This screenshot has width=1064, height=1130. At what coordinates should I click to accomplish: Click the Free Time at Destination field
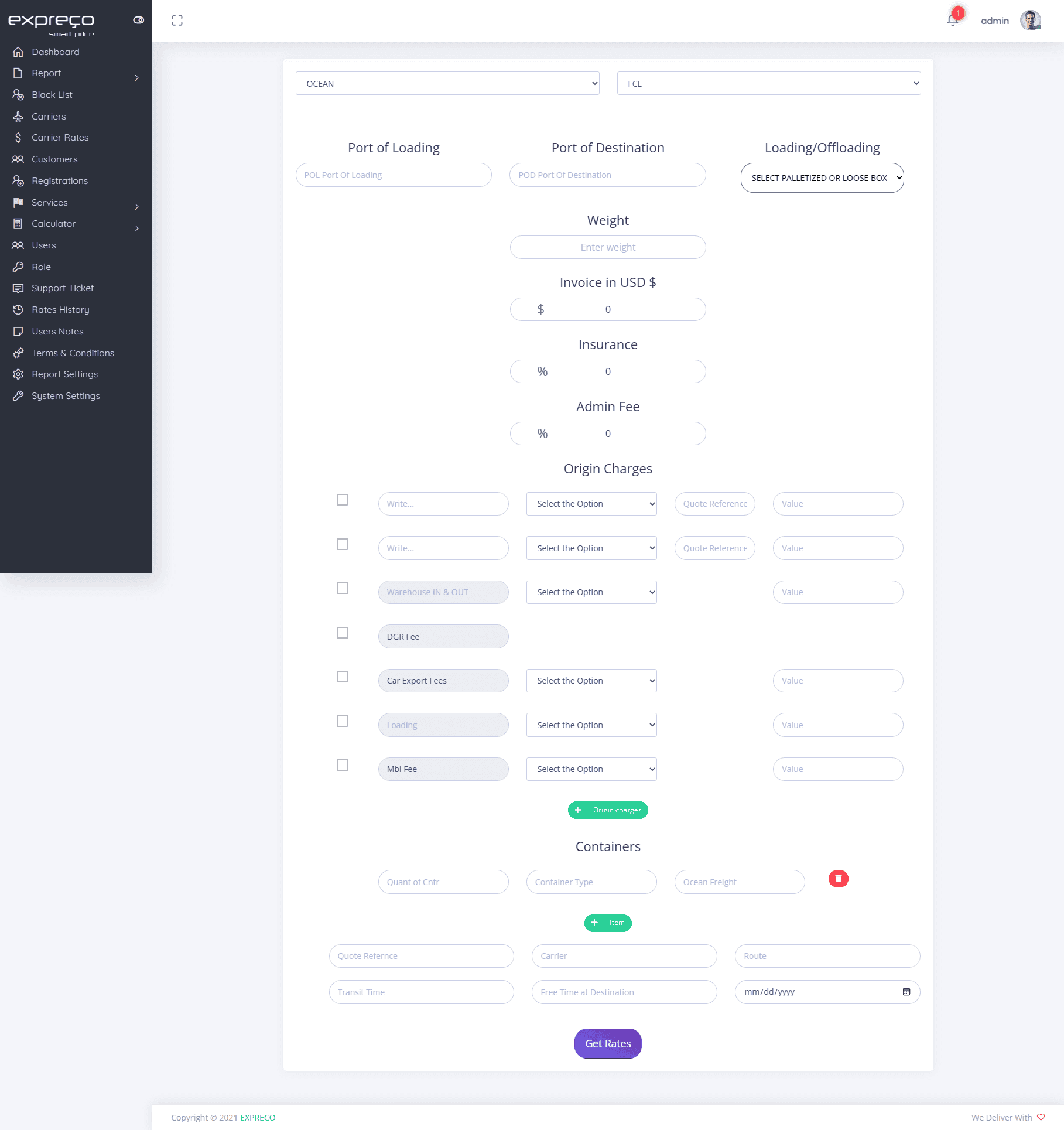click(624, 992)
